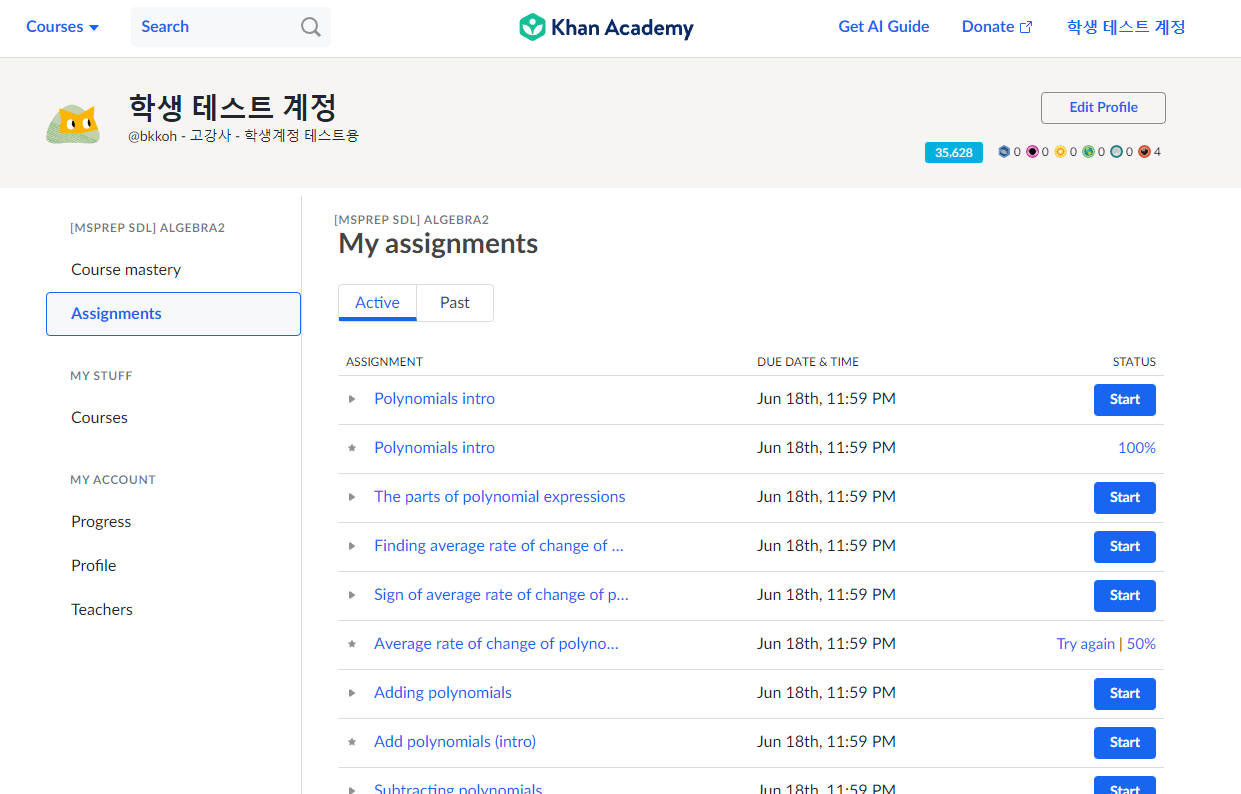
Task: Open the 학생 테스트 계정 account menu
Action: coord(1126,27)
